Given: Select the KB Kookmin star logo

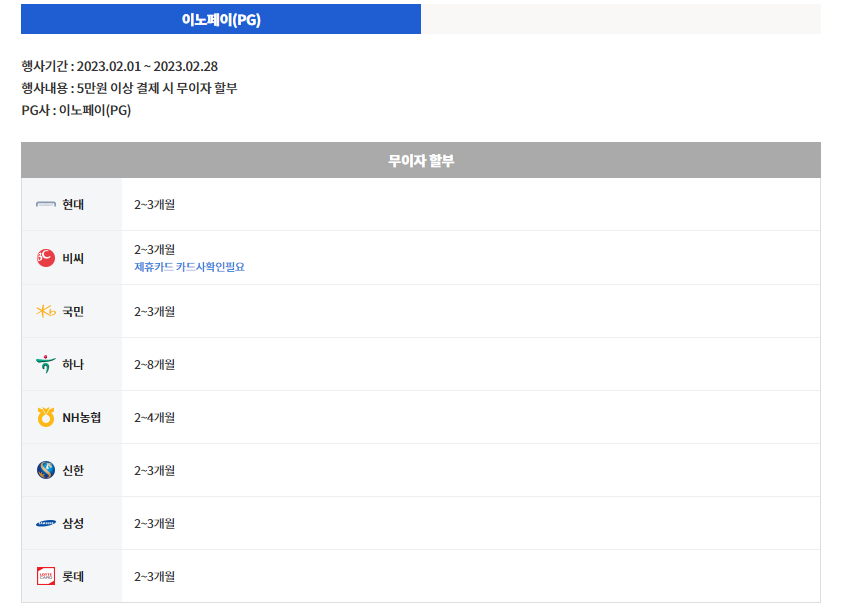Looking at the screenshot, I should coord(46,311).
